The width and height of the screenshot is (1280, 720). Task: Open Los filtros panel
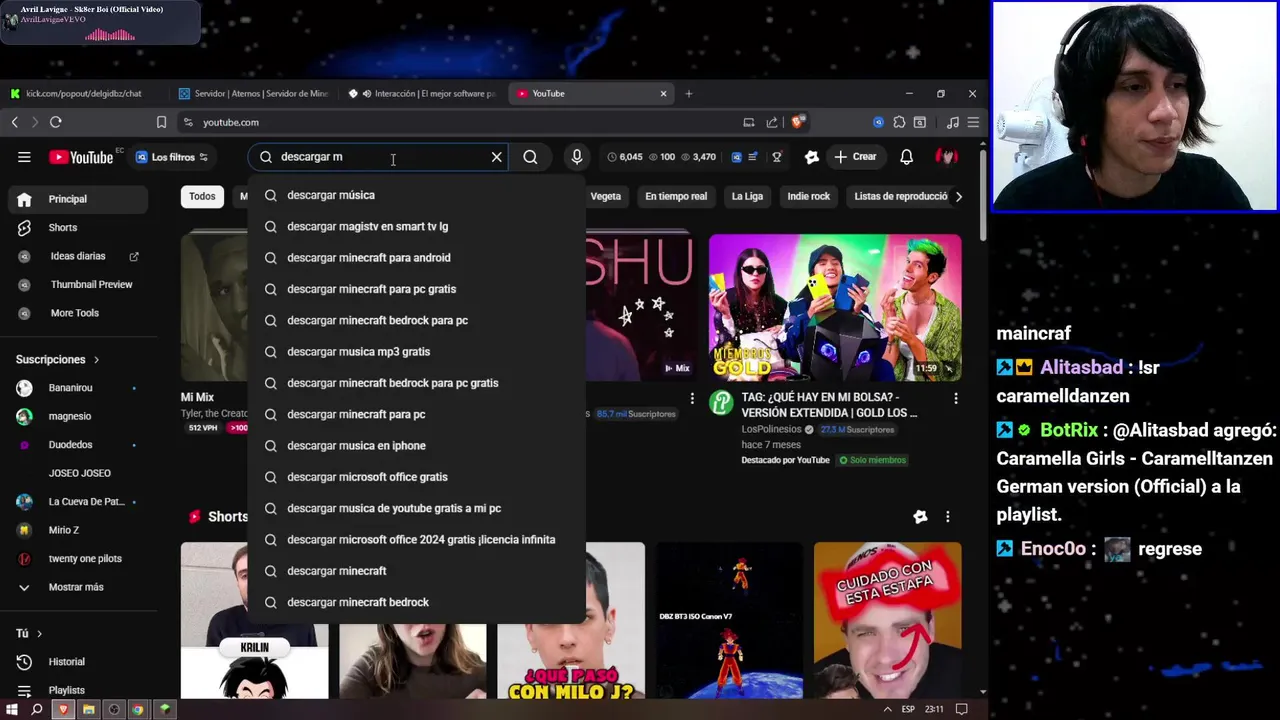(x=172, y=157)
